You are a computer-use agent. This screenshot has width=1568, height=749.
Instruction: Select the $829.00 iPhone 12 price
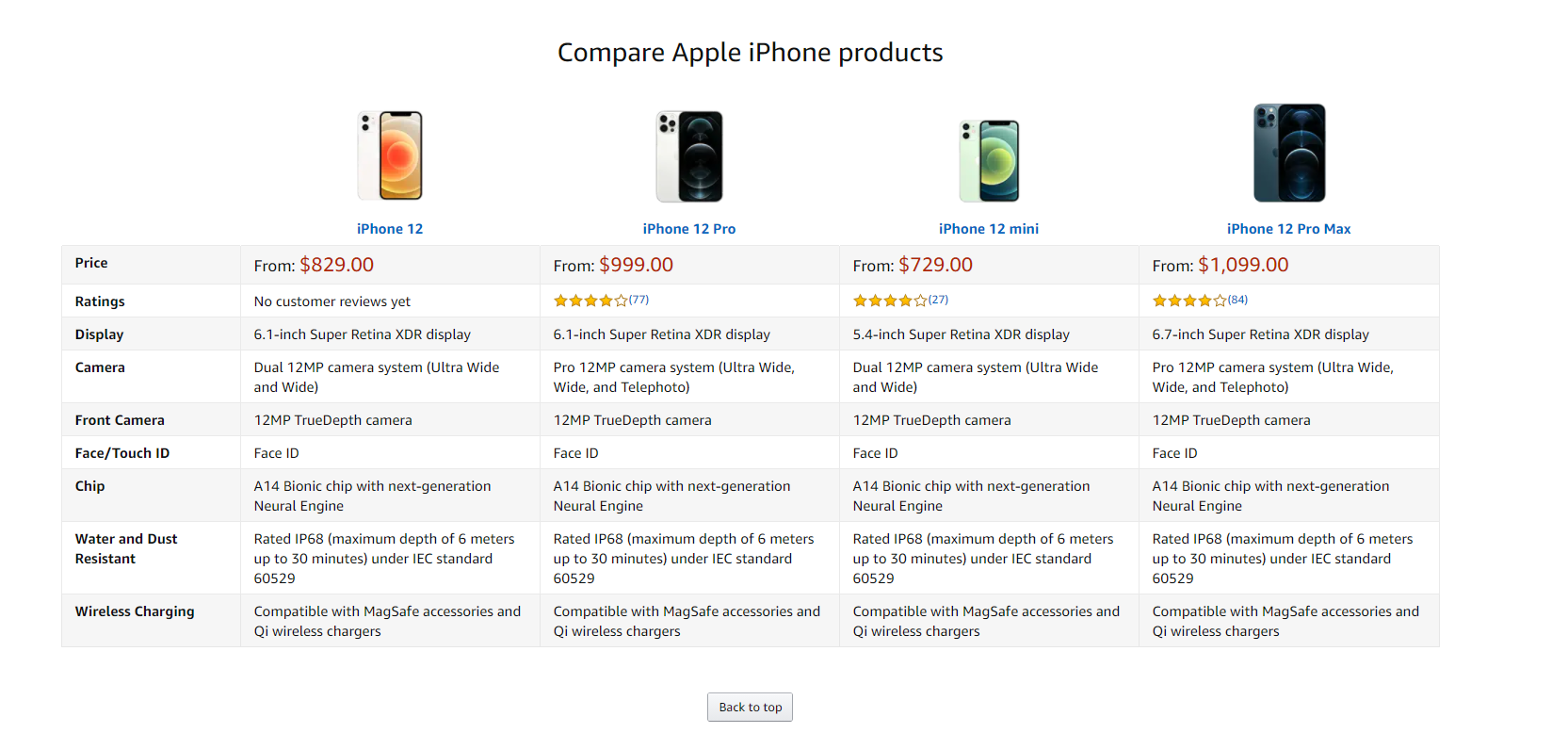(337, 265)
